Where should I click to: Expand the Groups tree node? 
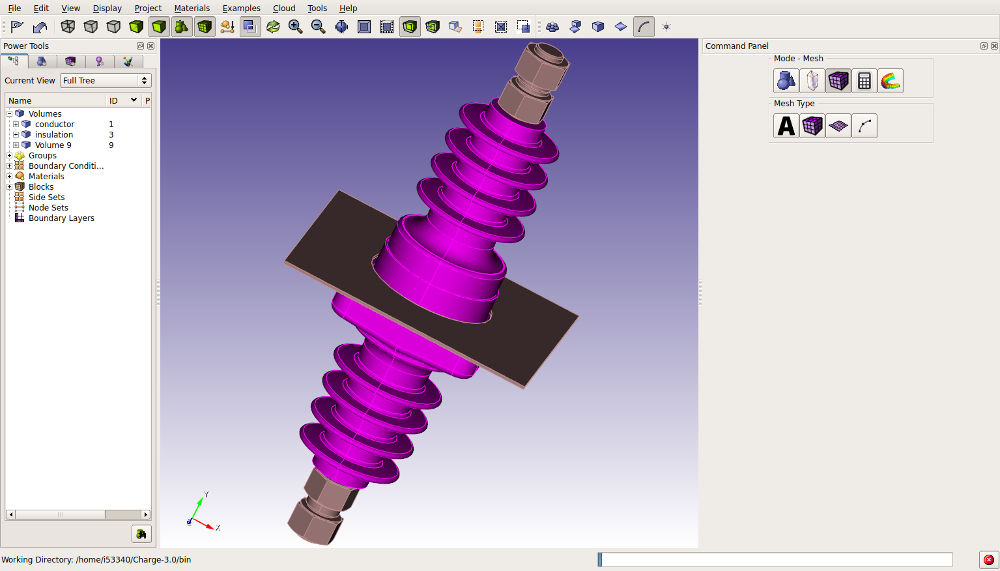click(9, 156)
